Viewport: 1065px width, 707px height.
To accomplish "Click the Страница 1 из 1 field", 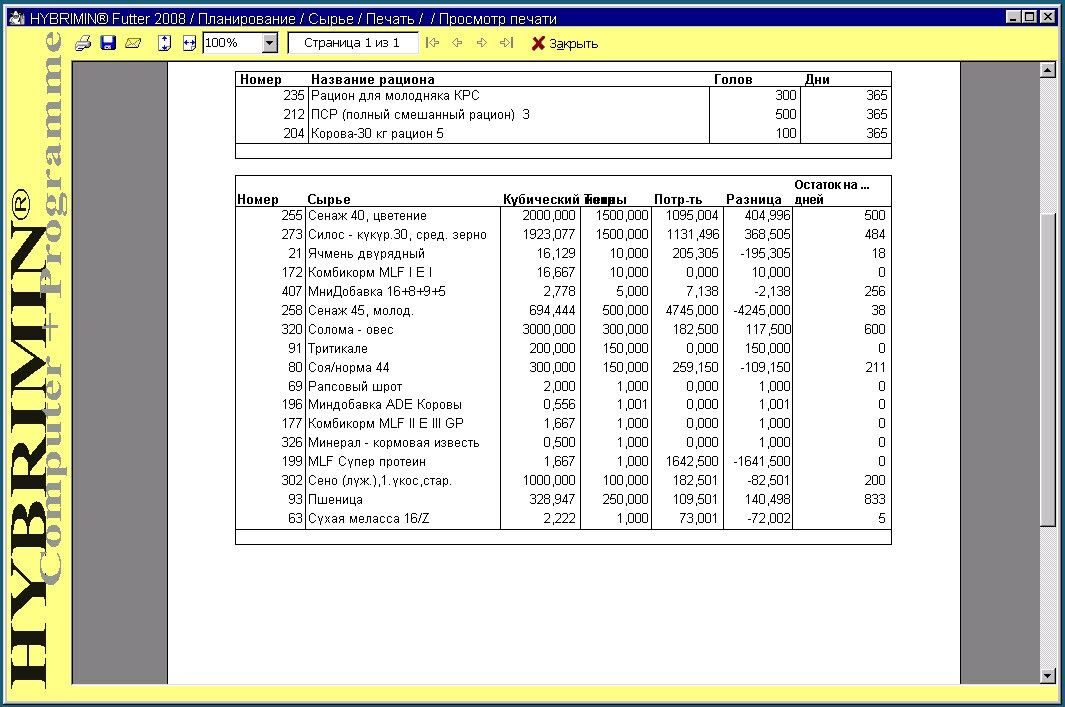I will click(x=351, y=43).
